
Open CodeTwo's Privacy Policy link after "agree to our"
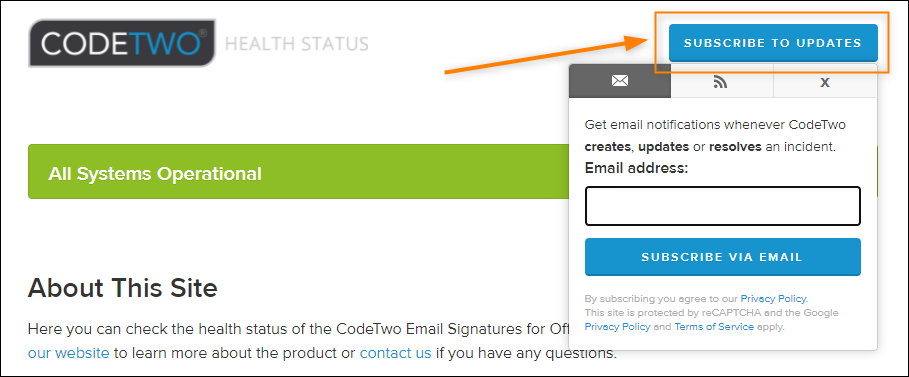click(x=773, y=299)
